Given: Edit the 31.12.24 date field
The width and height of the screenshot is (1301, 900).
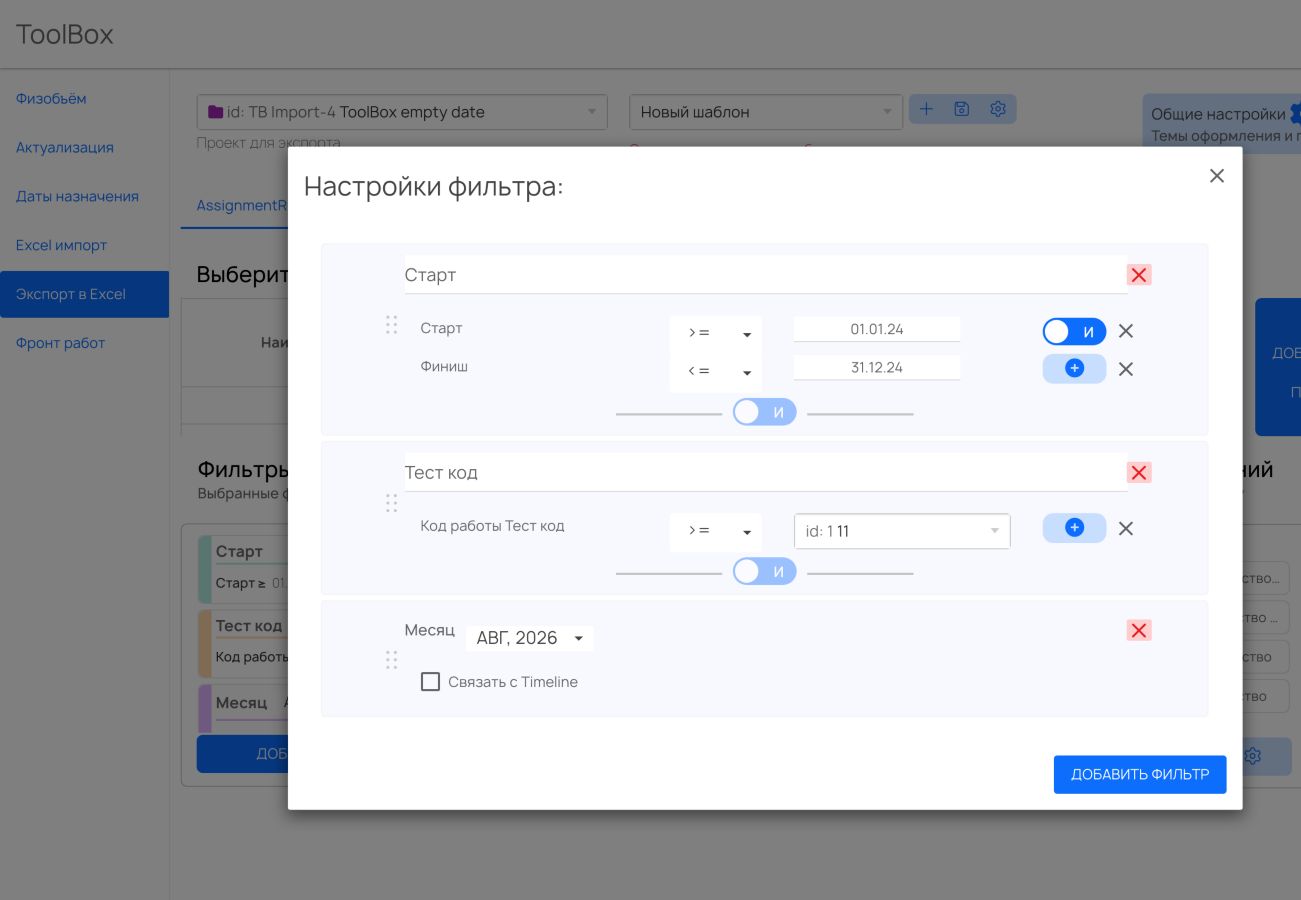Looking at the screenshot, I should click(x=877, y=367).
